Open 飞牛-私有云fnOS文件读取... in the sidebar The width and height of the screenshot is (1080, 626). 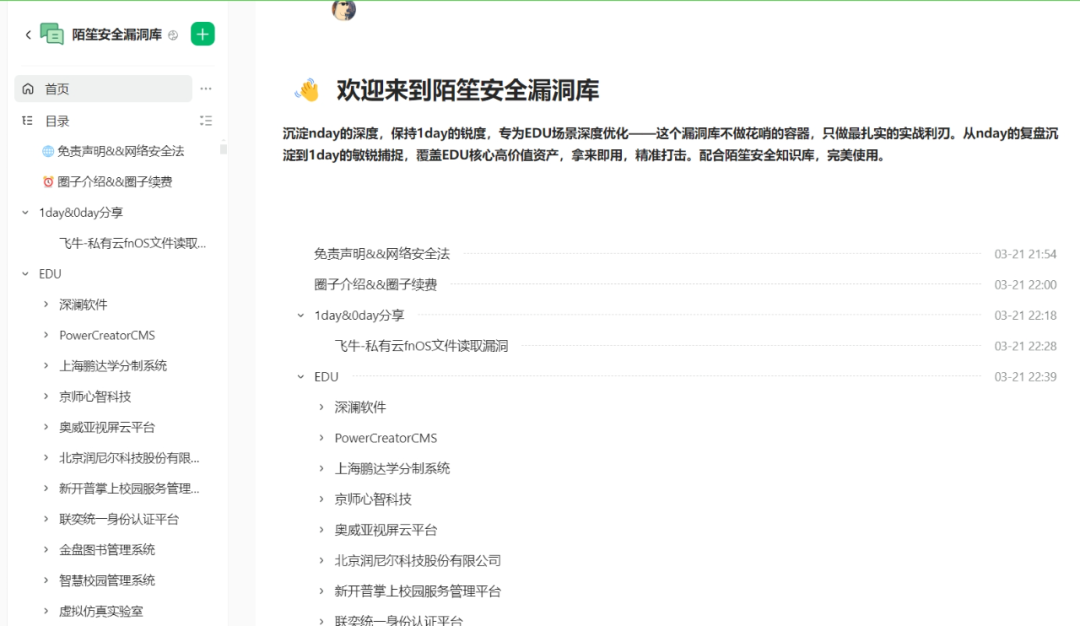(132, 243)
